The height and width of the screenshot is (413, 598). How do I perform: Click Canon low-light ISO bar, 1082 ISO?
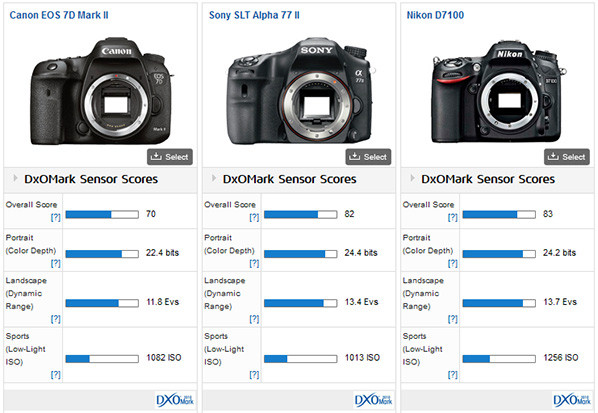tap(102, 359)
